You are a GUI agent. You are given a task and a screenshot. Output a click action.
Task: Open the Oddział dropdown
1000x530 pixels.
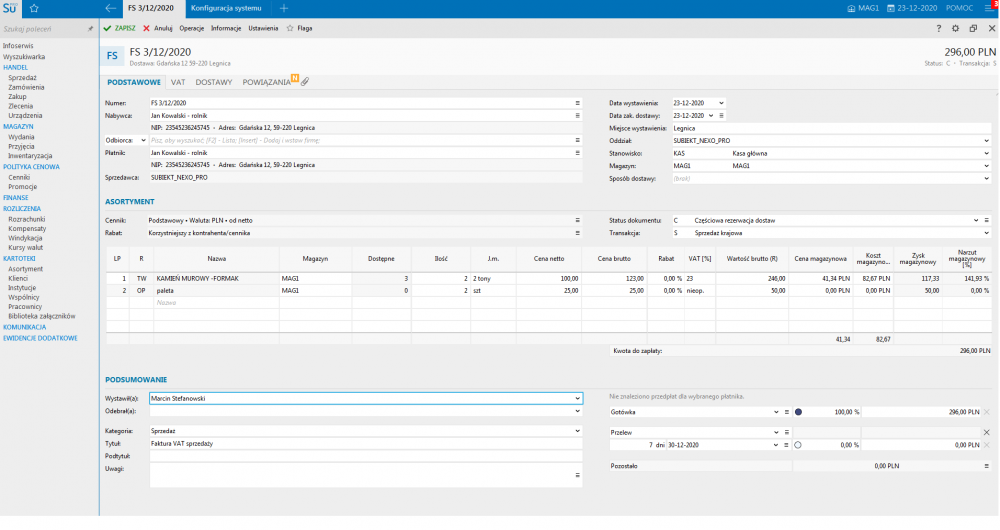[x=987, y=140]
